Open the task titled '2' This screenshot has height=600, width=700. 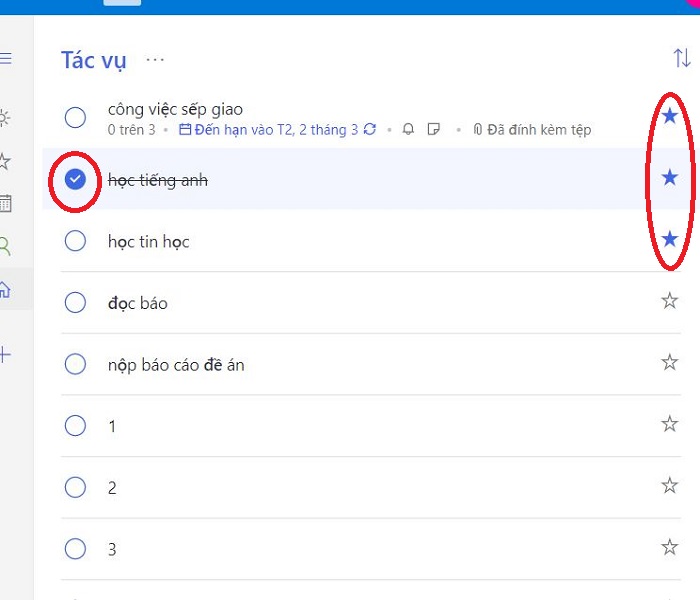pos(112,488)
